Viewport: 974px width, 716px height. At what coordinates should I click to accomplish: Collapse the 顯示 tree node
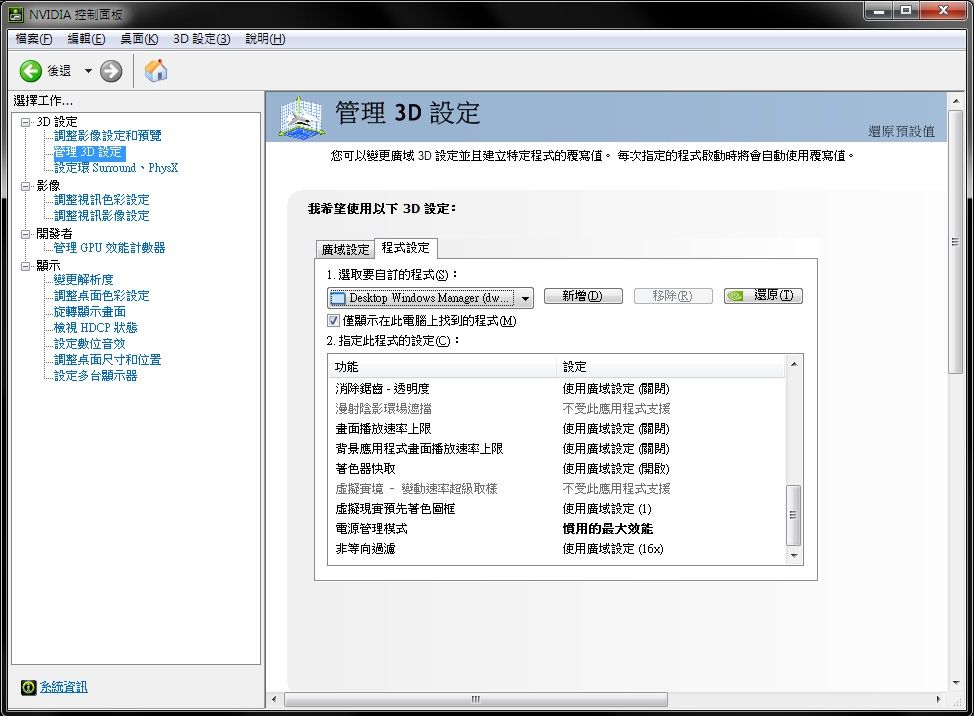click(25, 266)
